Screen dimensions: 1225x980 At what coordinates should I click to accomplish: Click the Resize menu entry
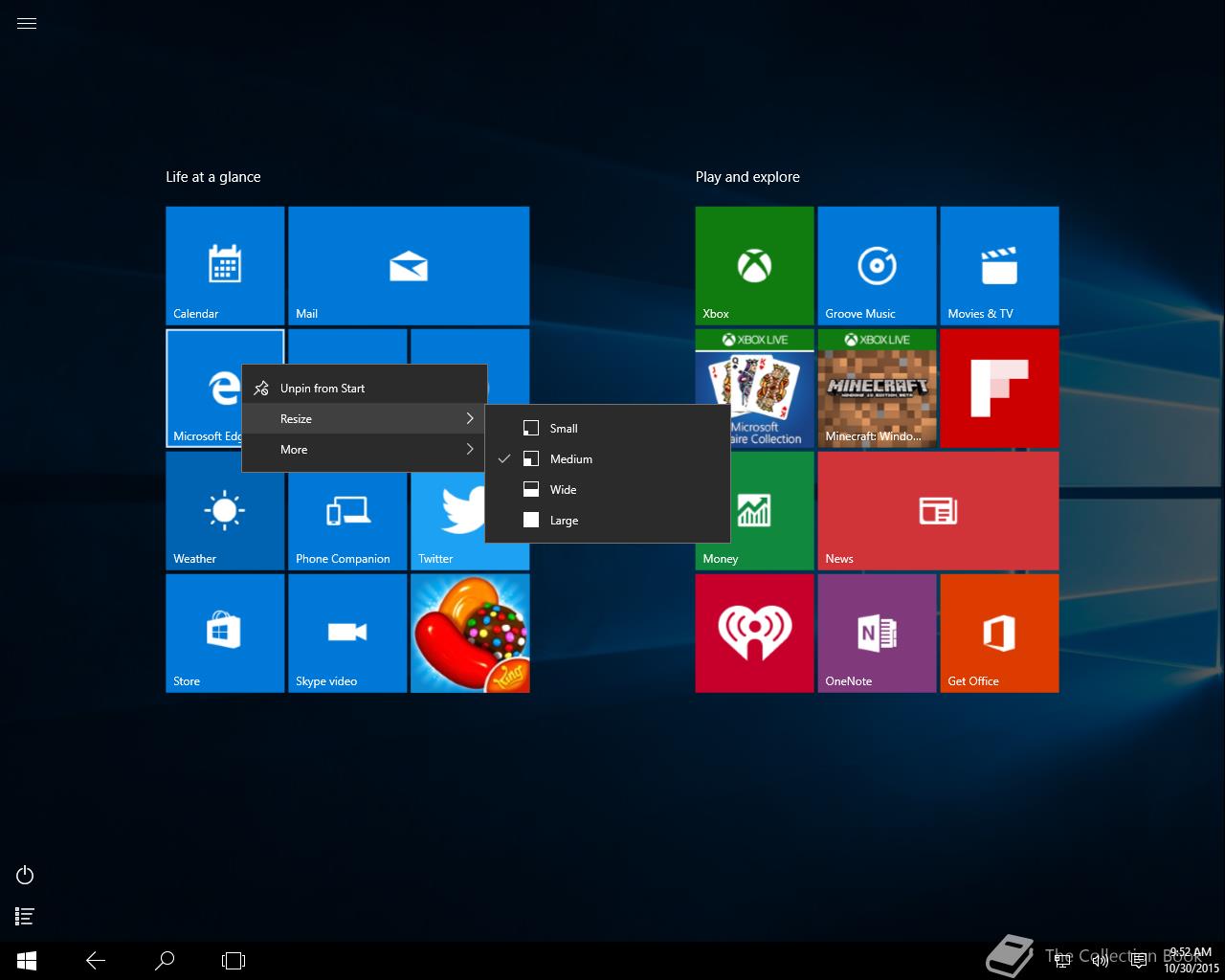364,419
